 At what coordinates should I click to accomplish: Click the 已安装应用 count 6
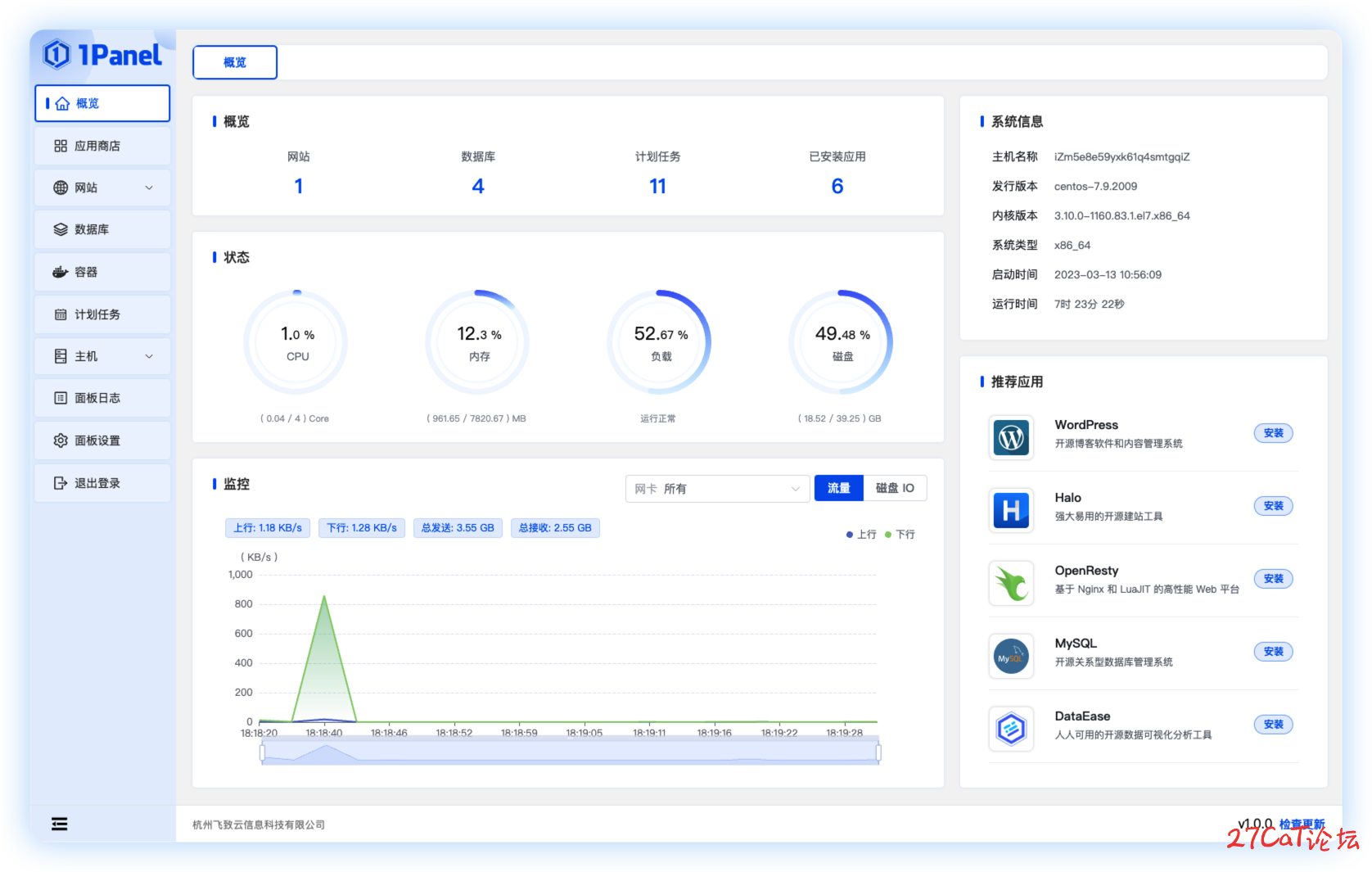837,187
